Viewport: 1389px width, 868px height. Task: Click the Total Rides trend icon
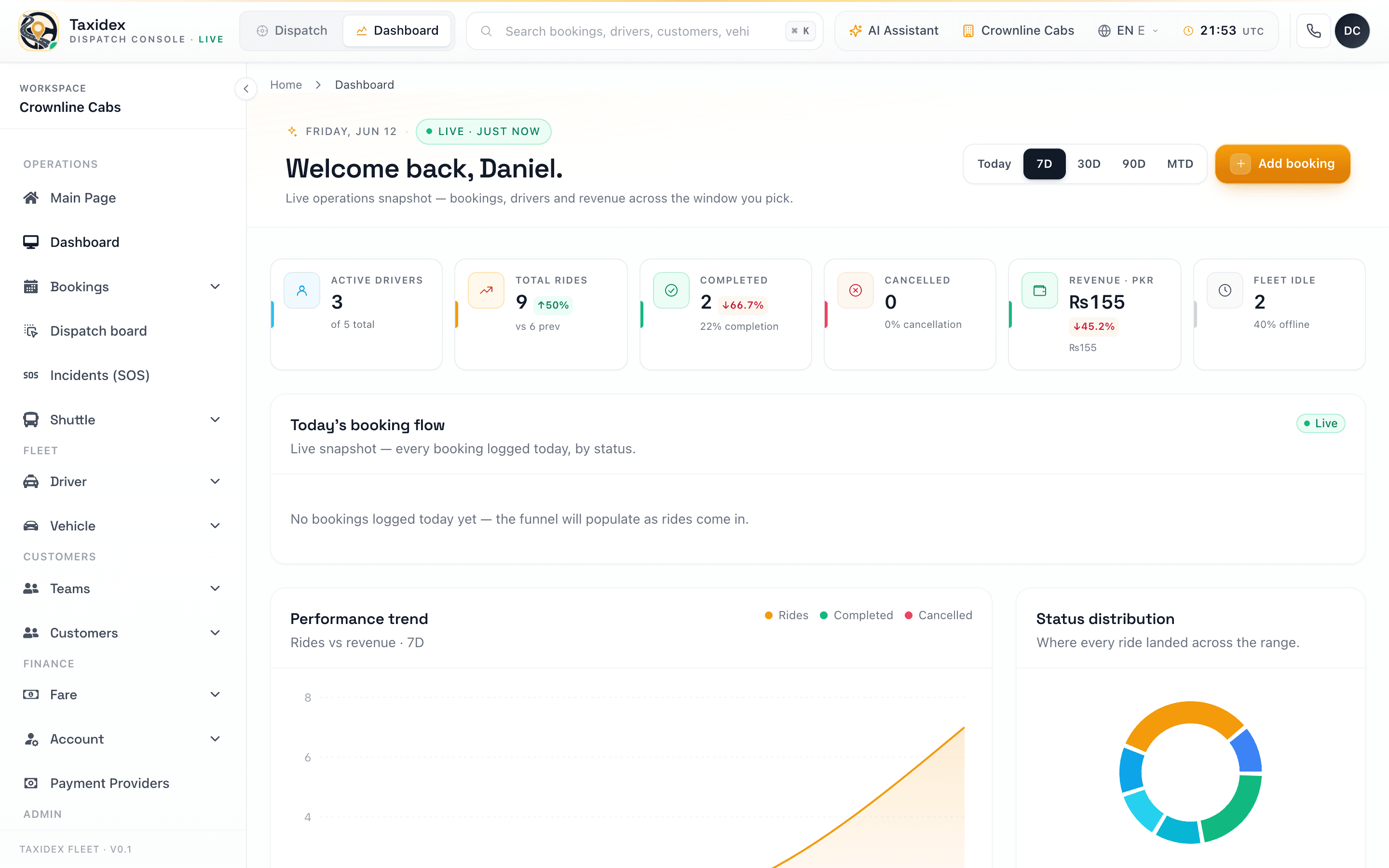[486, 290]
